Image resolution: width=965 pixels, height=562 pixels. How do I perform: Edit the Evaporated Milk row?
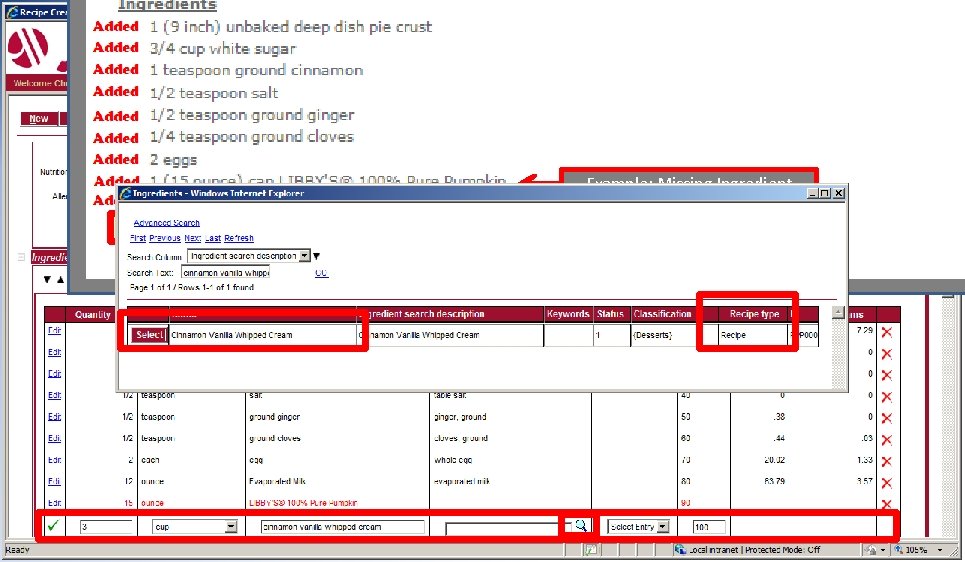pyautogui.click(x=54, y=481)
